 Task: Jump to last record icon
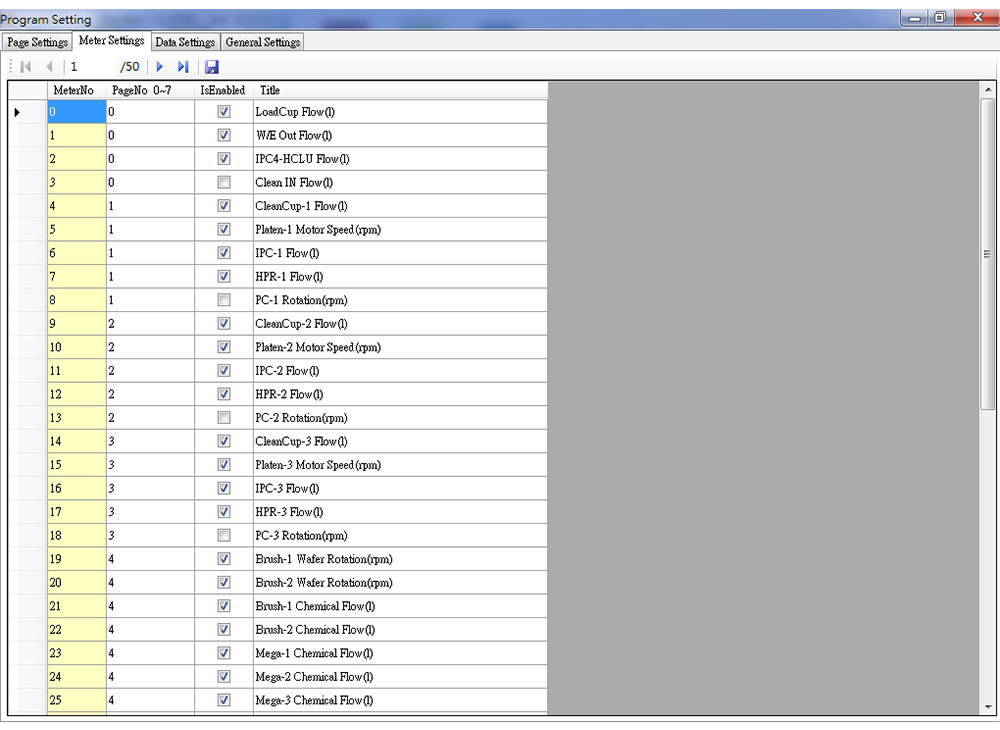(183, 66)
